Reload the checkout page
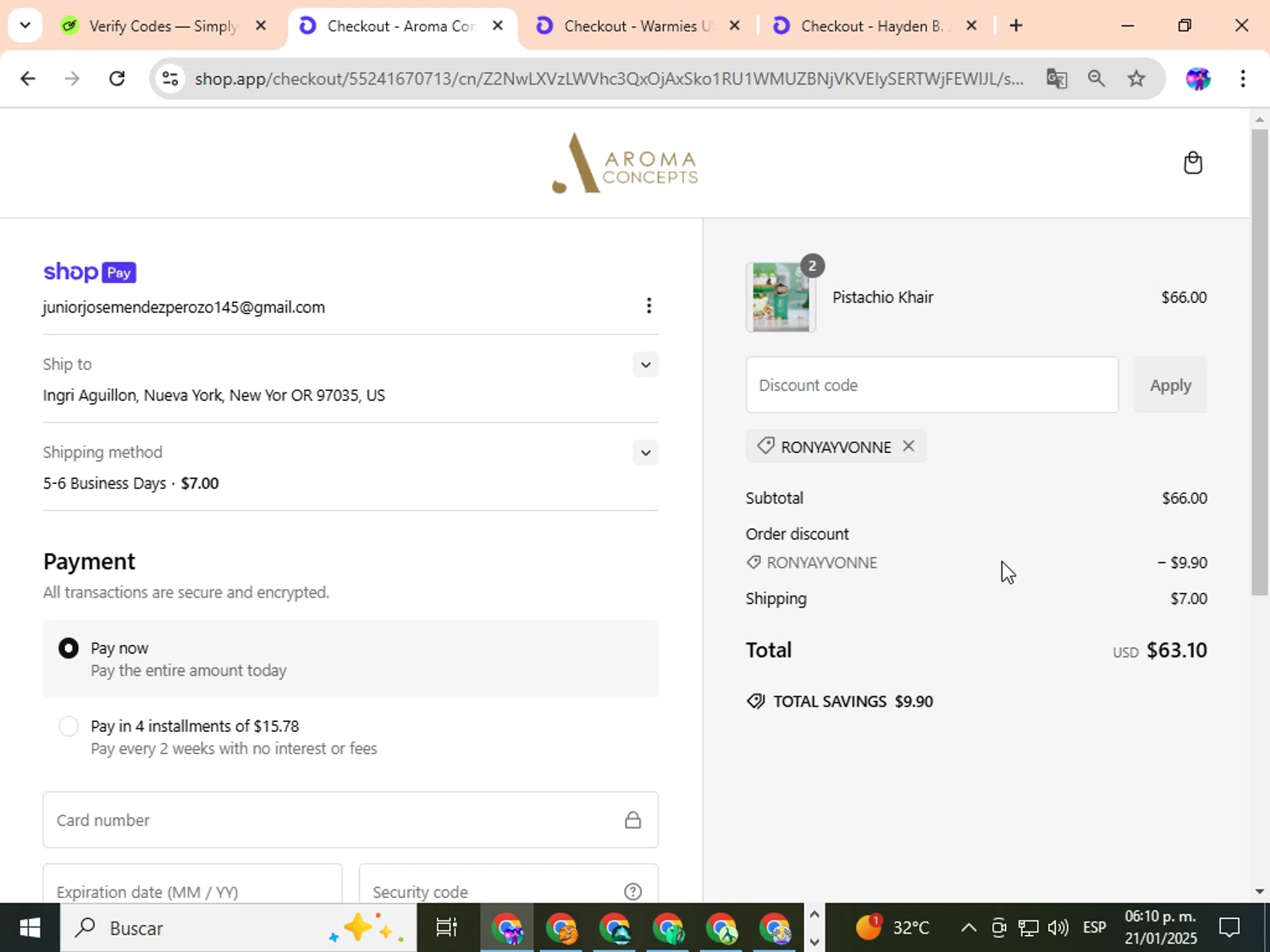Viewport: 1270px width, 952px height. point(117,79)
